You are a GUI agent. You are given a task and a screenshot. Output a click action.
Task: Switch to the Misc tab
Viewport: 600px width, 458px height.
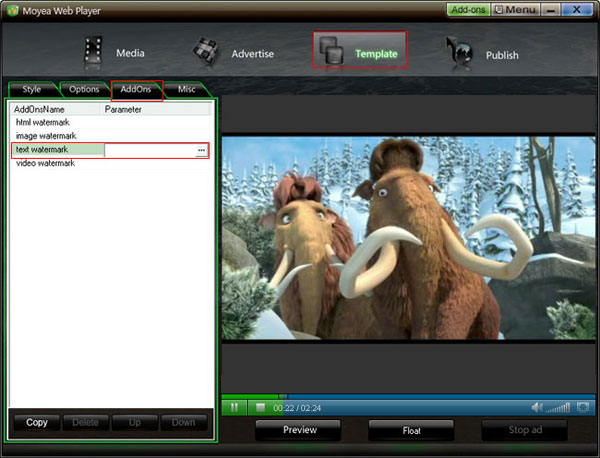(x=187, y=90)
